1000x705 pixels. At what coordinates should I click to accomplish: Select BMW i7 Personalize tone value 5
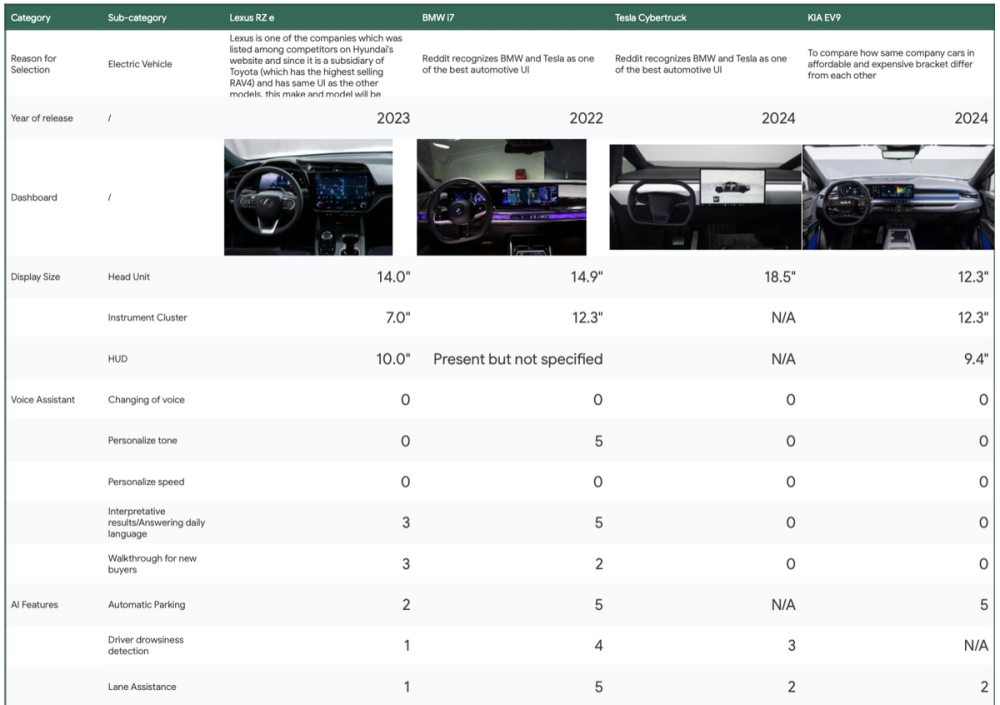[598, 441]
